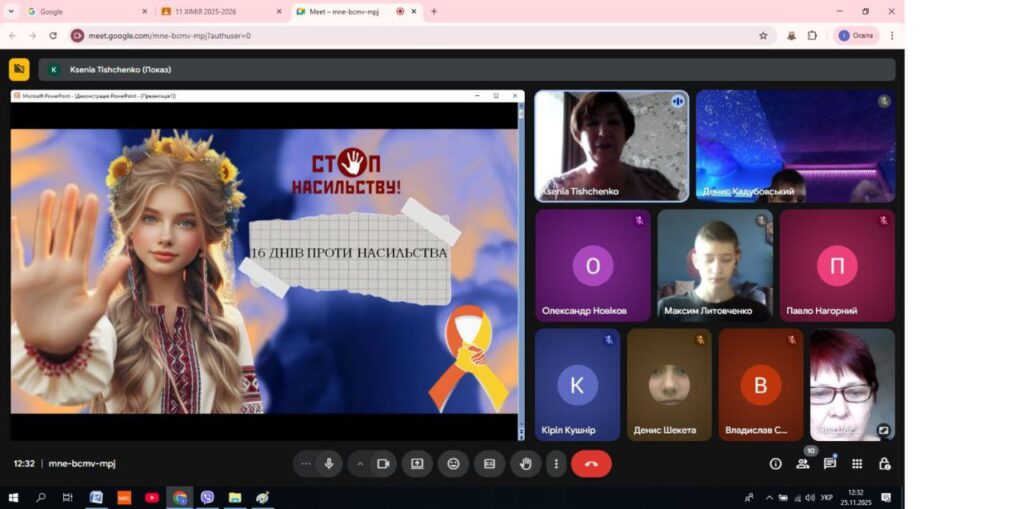Open the chat messages panel
Screen dimensions: 1024x509
(829, 464)
